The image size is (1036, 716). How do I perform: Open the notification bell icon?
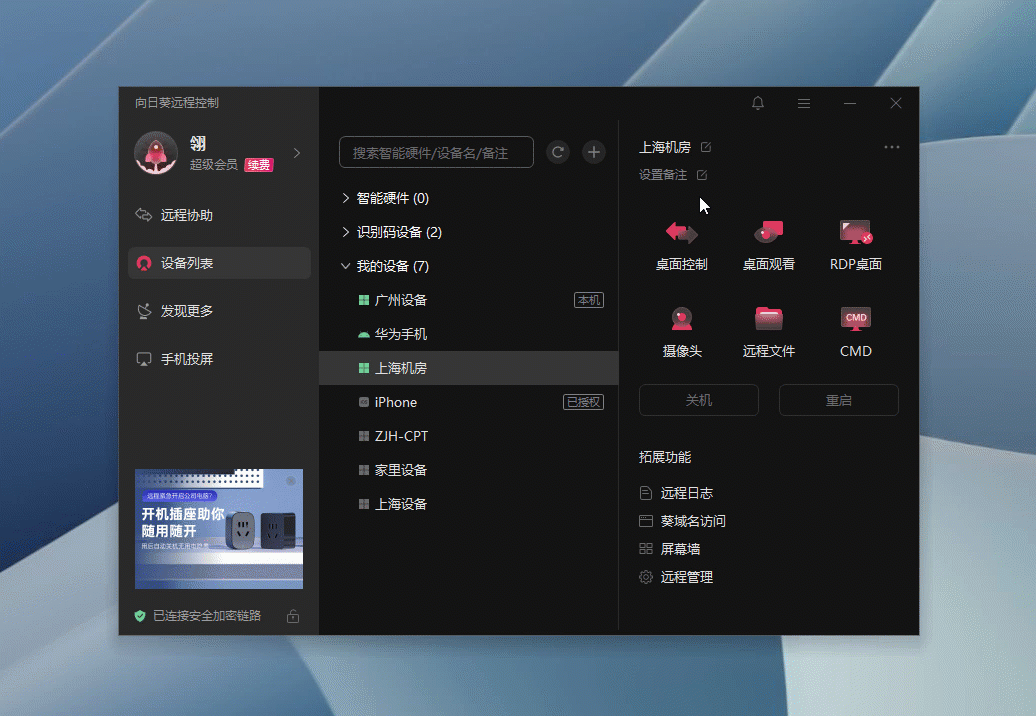point(758,103)
